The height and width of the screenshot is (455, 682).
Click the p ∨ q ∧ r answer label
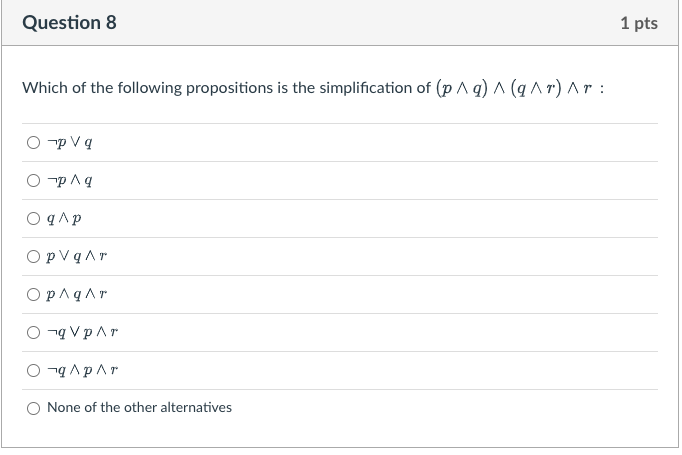[77, 257]
